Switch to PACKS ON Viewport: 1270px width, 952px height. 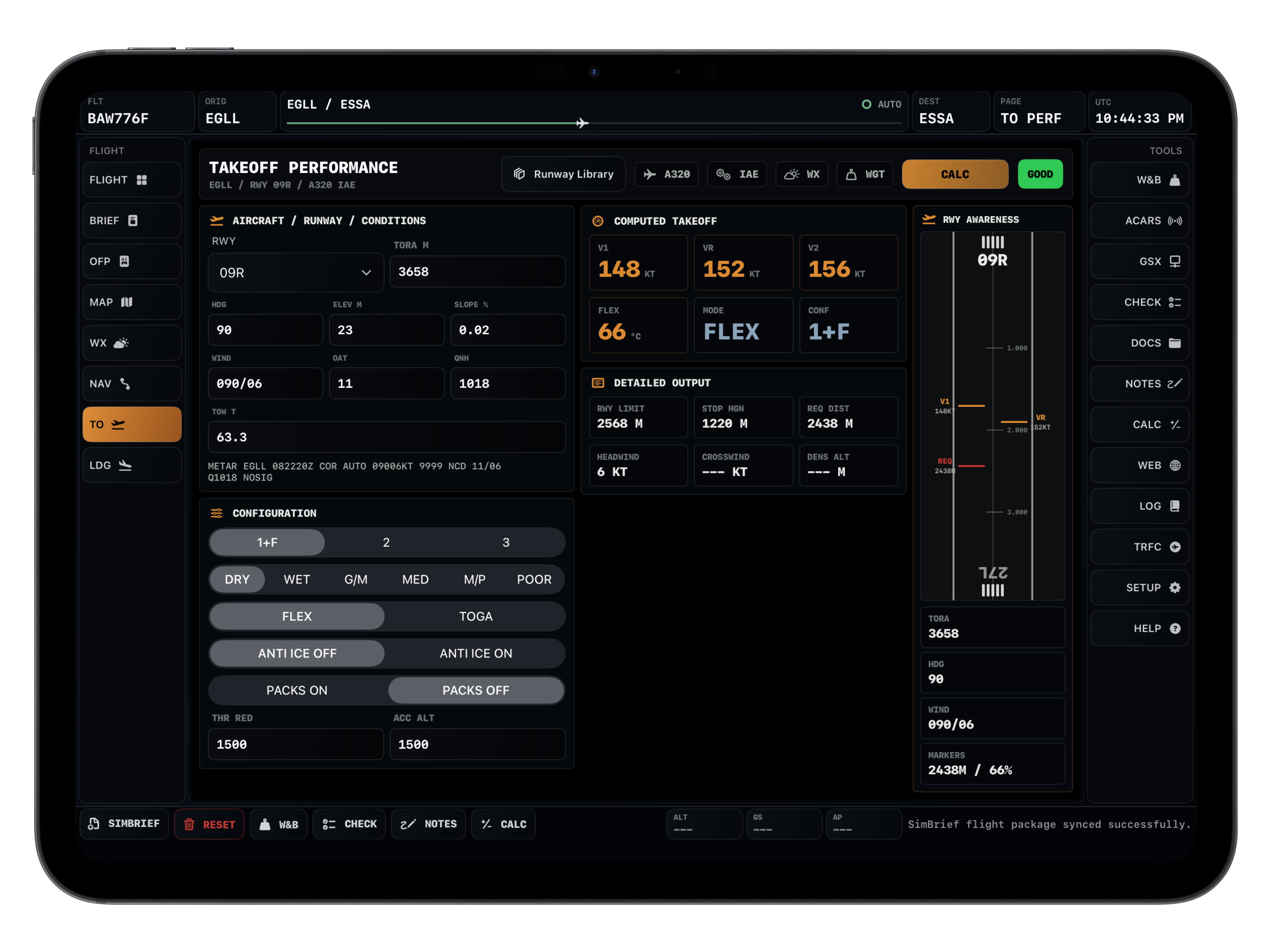coord(297,690)
